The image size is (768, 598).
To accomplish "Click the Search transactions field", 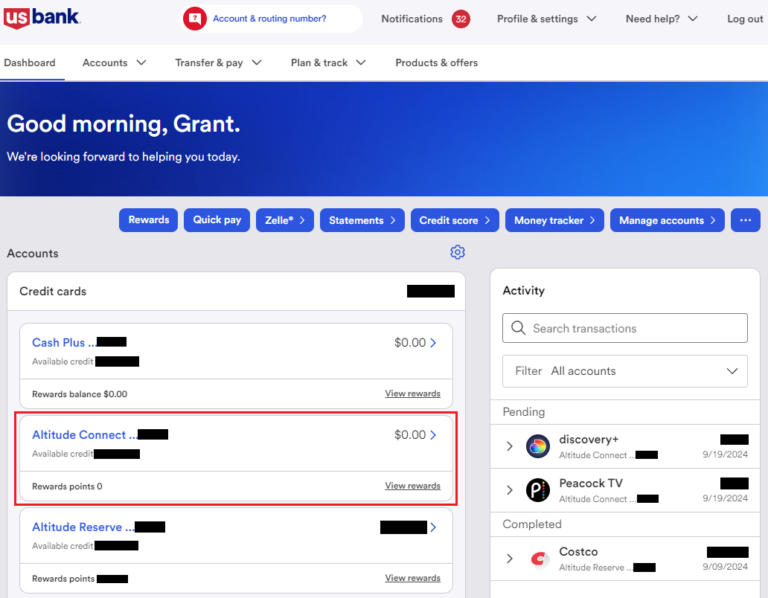I will [x=625, y=328].
